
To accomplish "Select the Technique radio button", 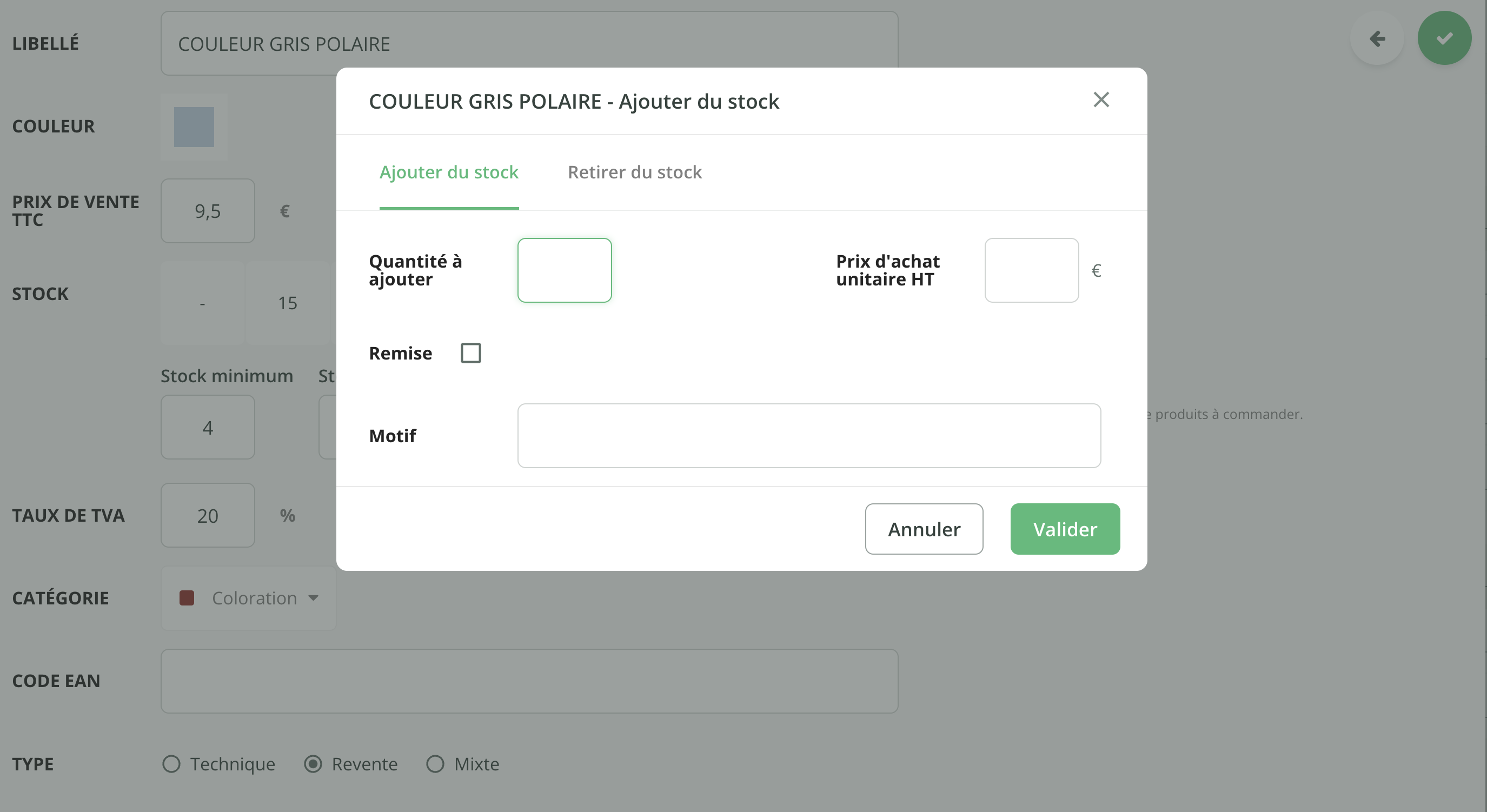I will click(171, 764).
